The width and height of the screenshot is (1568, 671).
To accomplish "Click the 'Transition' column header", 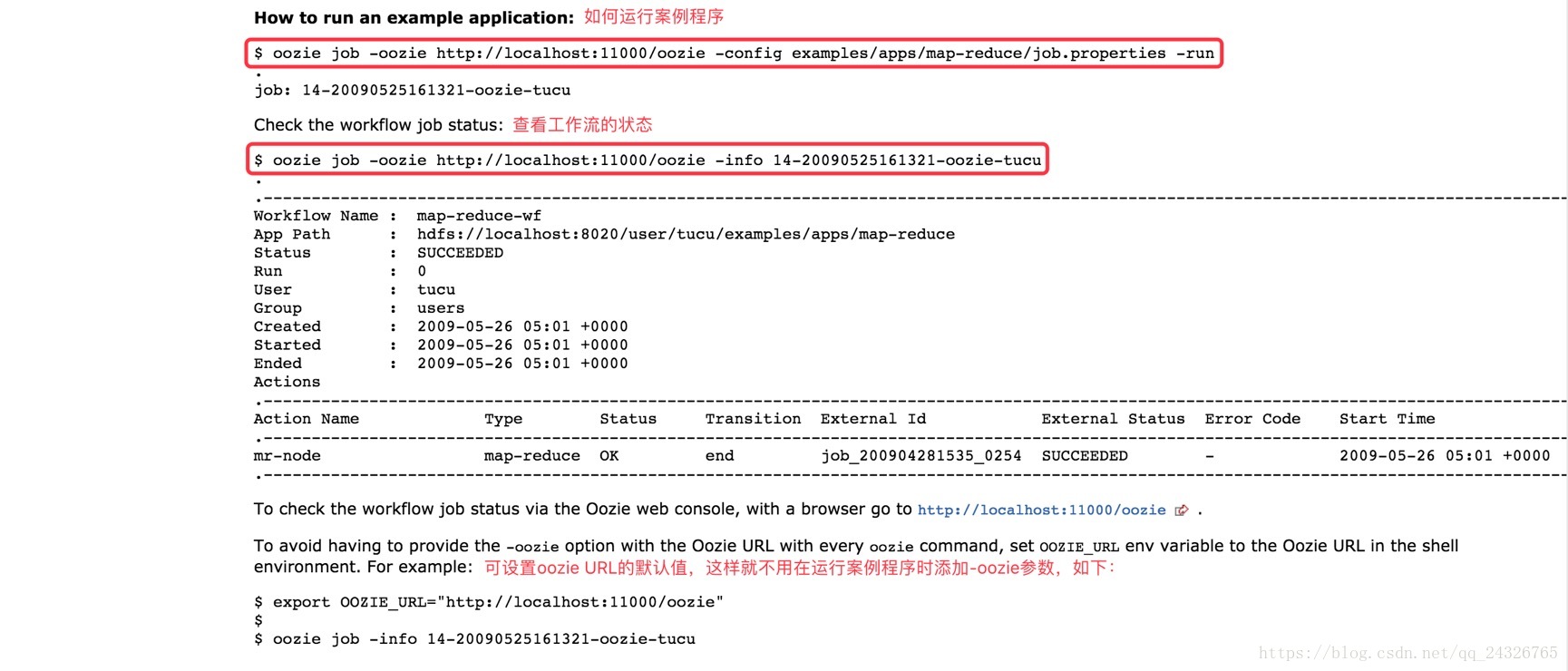I will click(753, 419).
